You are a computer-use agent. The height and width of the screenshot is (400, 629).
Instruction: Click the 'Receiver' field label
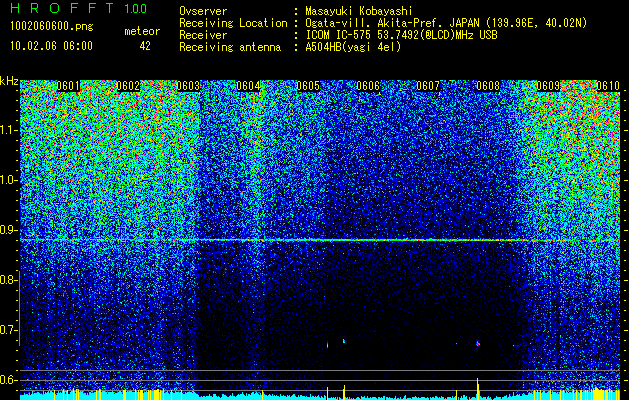tap(203, 35)
